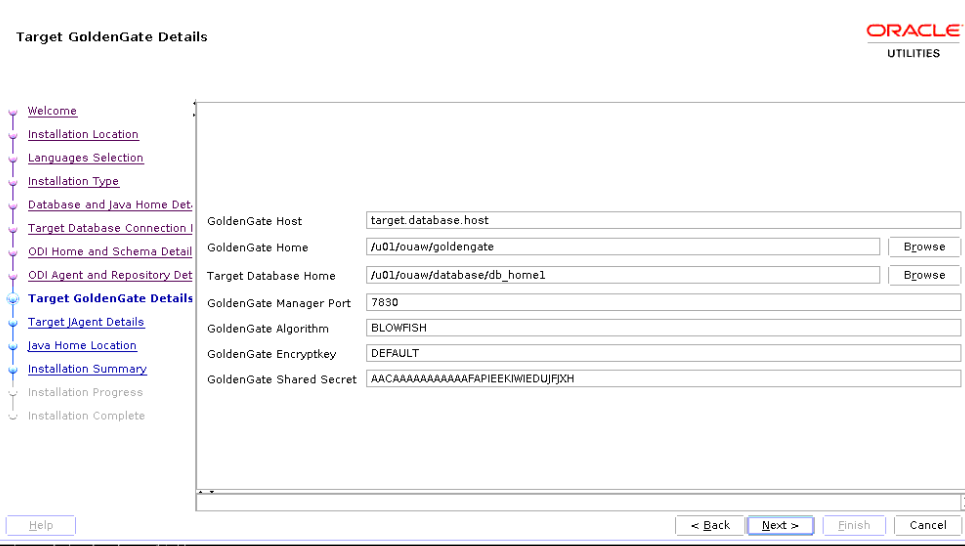Click the current-step bullet beside Target GoldenGate Details
Viewport: 965px width, 546px height.
pos(13,299)
